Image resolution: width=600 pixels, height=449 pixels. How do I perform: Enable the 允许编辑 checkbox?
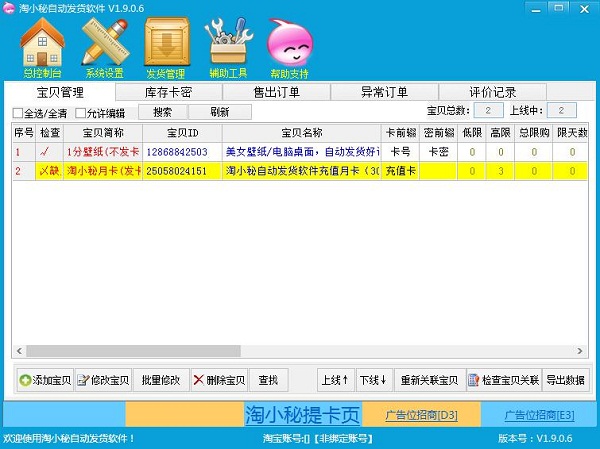80,113
